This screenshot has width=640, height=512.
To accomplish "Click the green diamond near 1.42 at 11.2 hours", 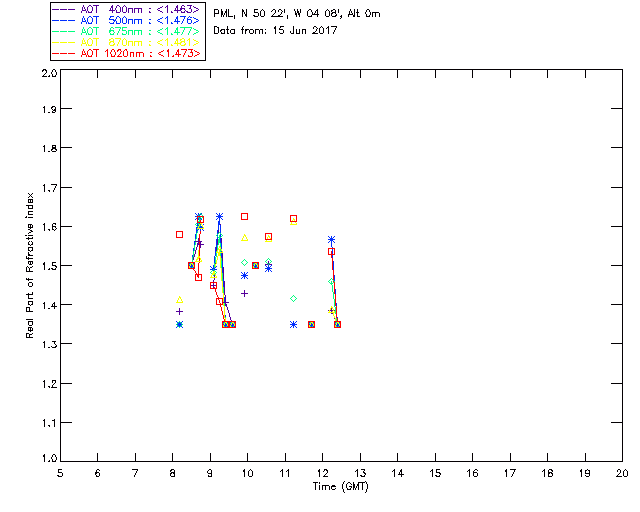I will [x=293, y=299].
